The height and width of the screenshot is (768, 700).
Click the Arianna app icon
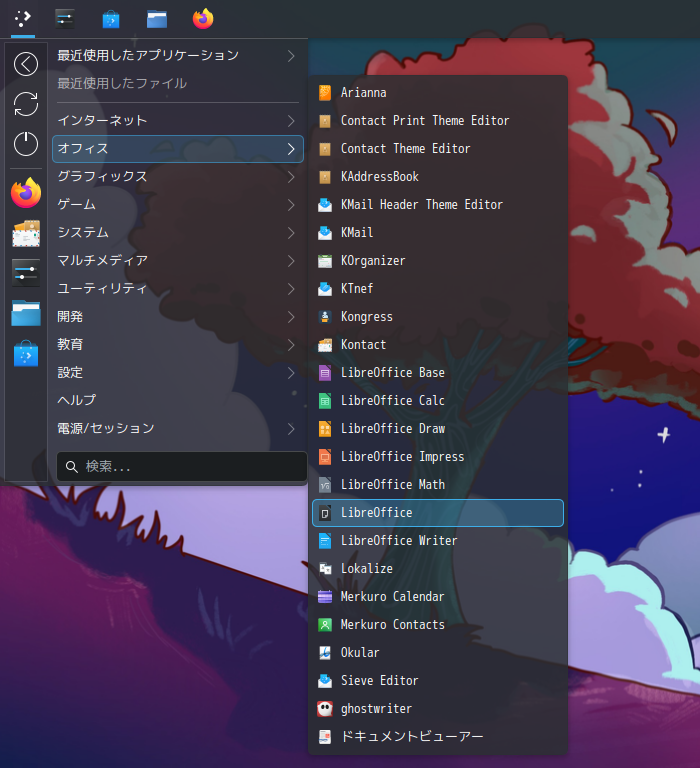325,93
